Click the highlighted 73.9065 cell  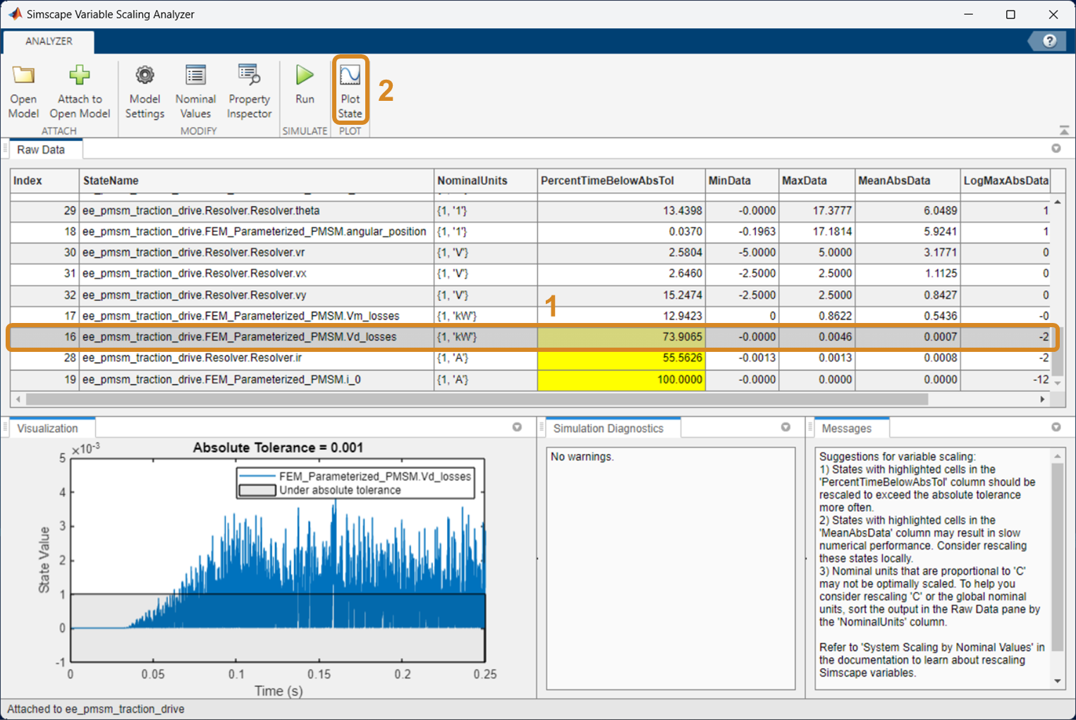point(621,337)
